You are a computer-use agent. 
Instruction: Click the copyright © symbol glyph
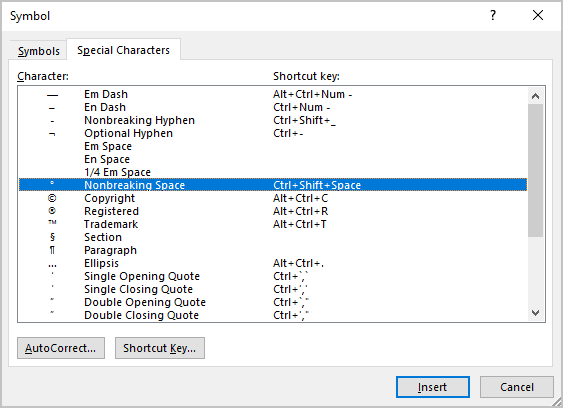tap(52, 198)
